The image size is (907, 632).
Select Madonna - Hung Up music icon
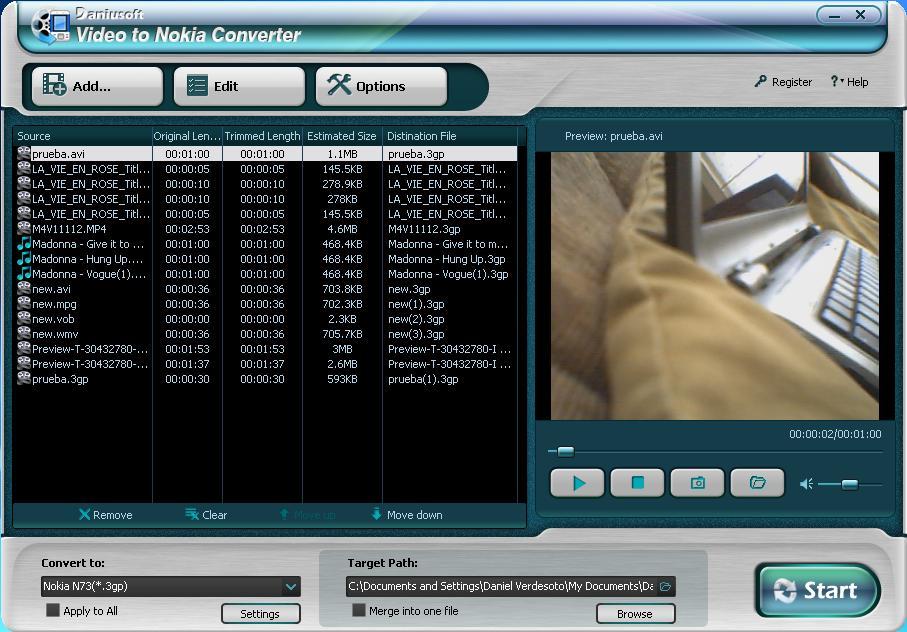(24, 258)
